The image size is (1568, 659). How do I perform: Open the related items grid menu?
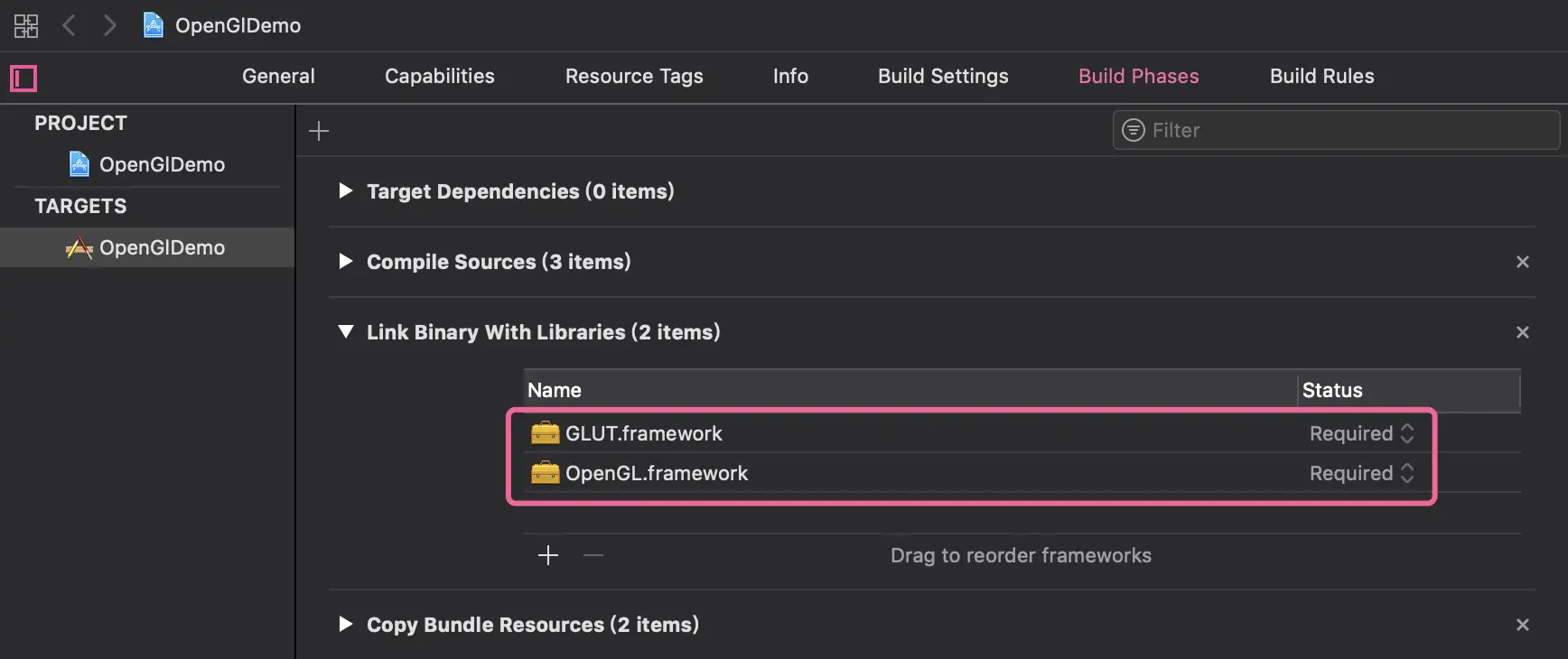[x=26, y=25]
